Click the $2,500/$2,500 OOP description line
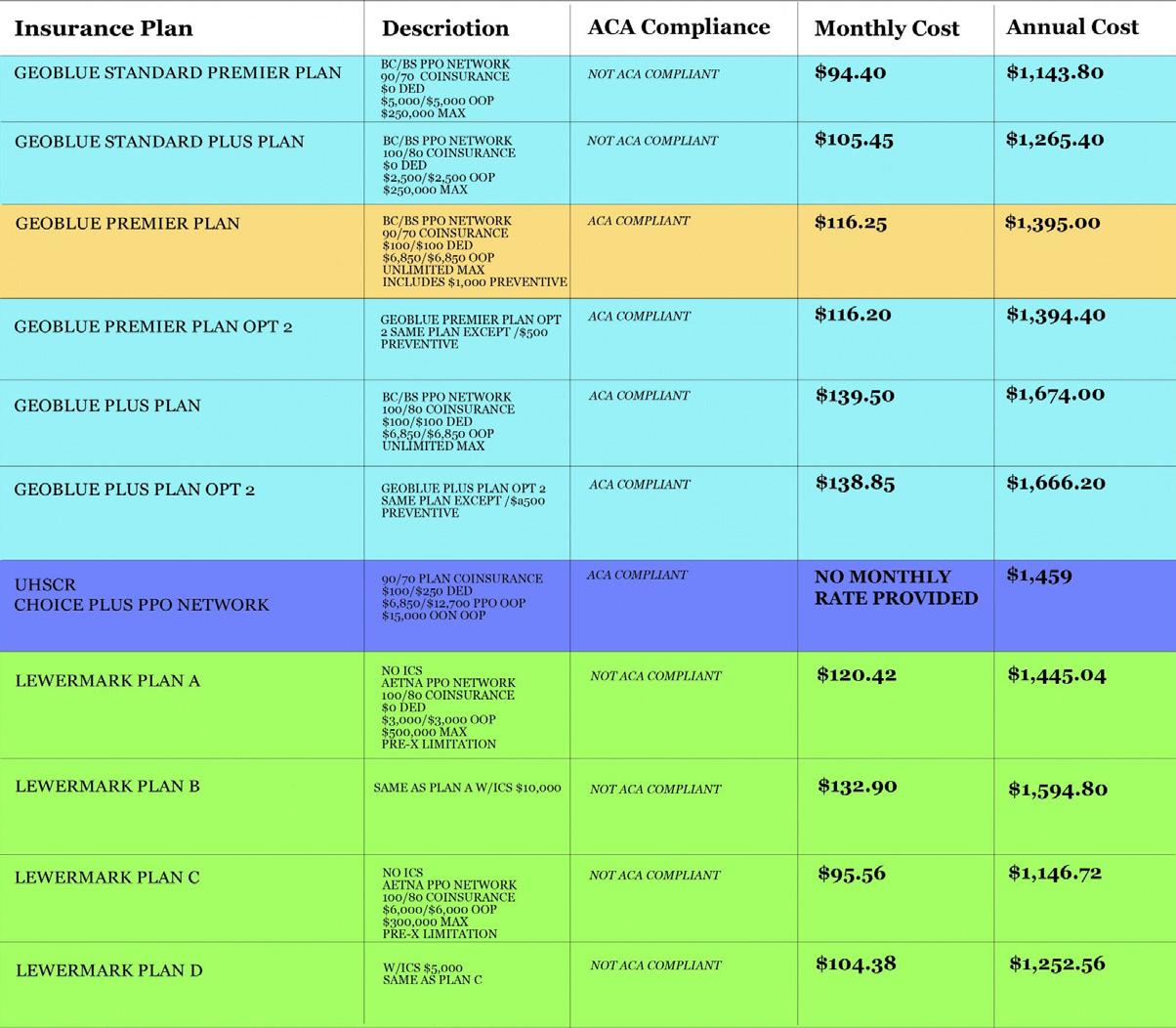 pyautogui.click(x=440, y=178)
